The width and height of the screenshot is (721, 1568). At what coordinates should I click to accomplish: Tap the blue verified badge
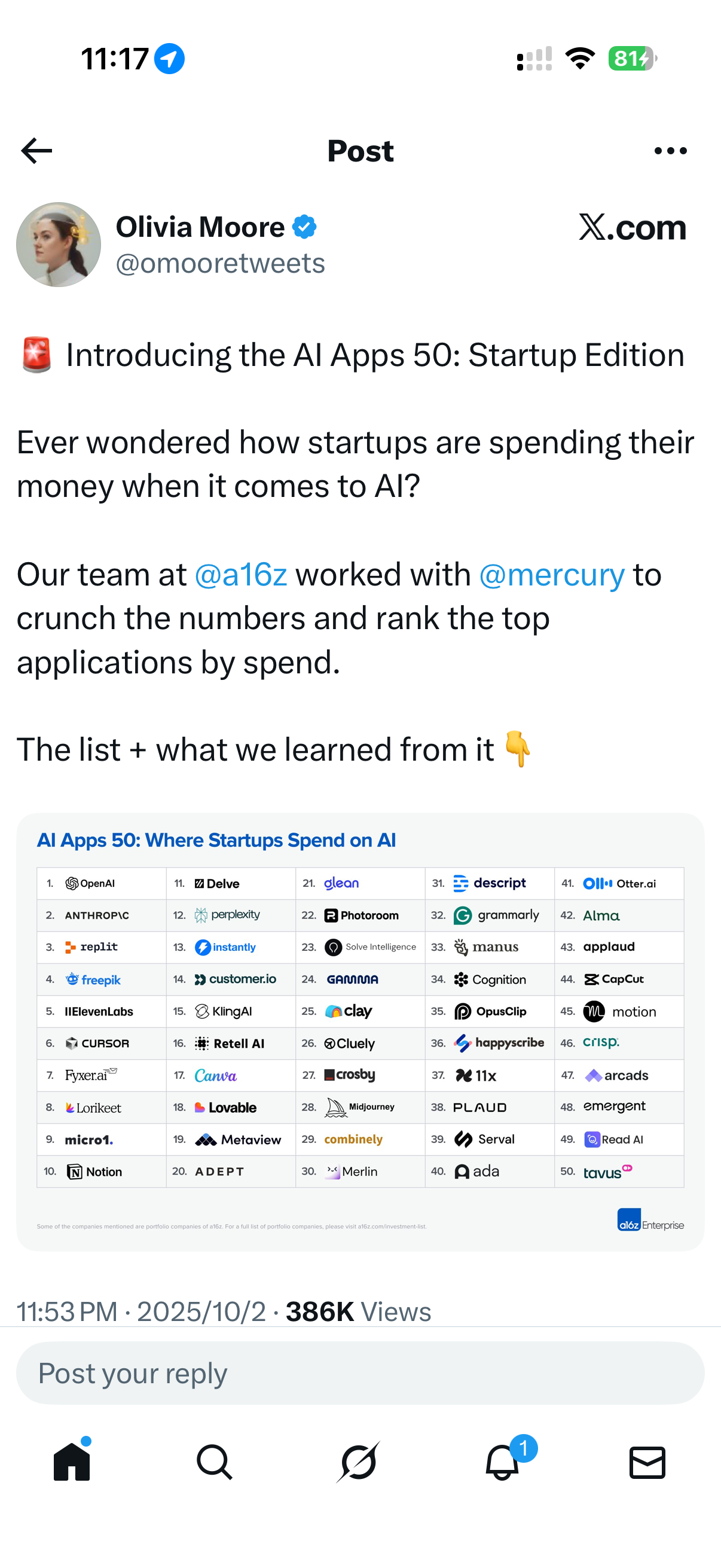click(x=304, y=227)
